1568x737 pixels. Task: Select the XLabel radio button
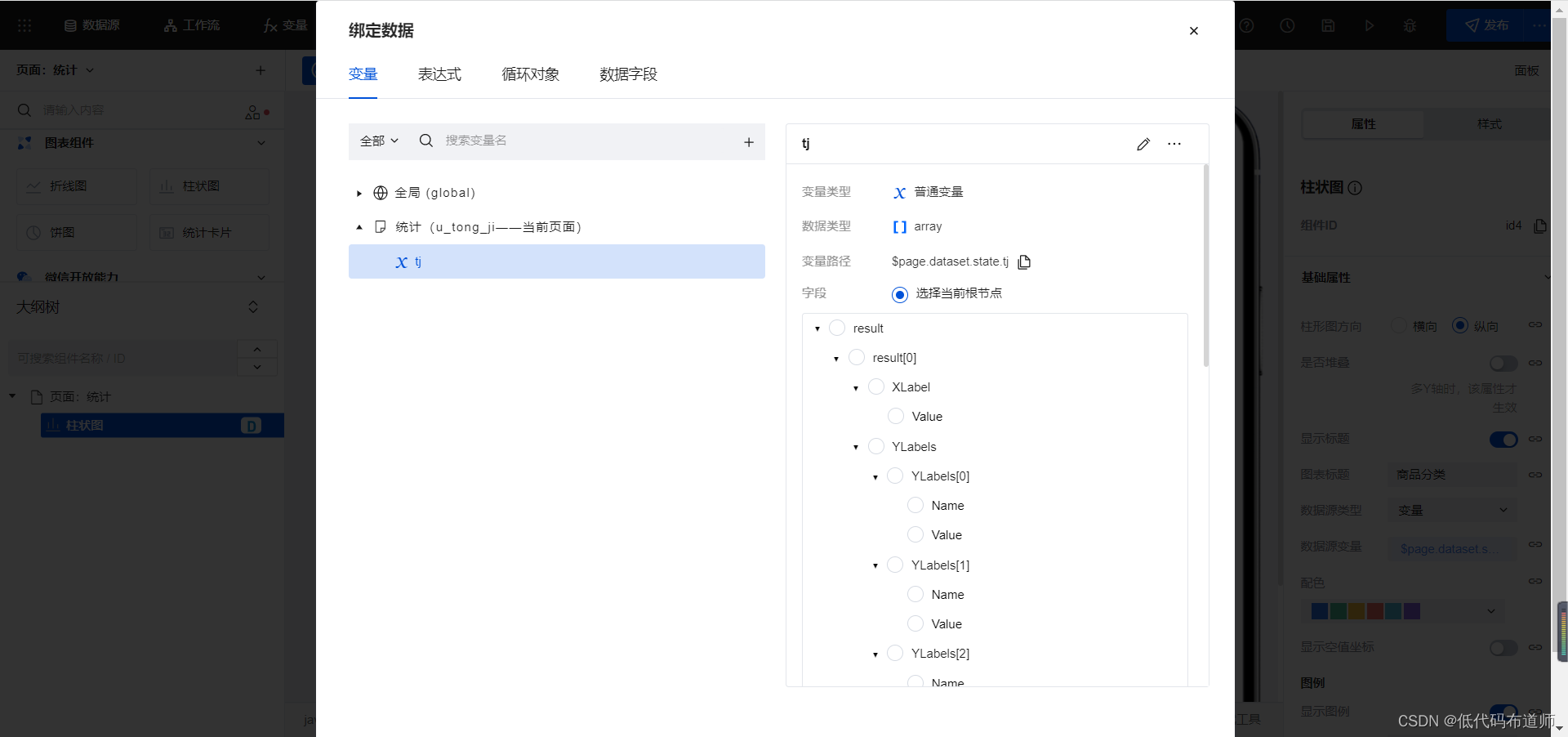pyautogui.click(x=876, y=386)
